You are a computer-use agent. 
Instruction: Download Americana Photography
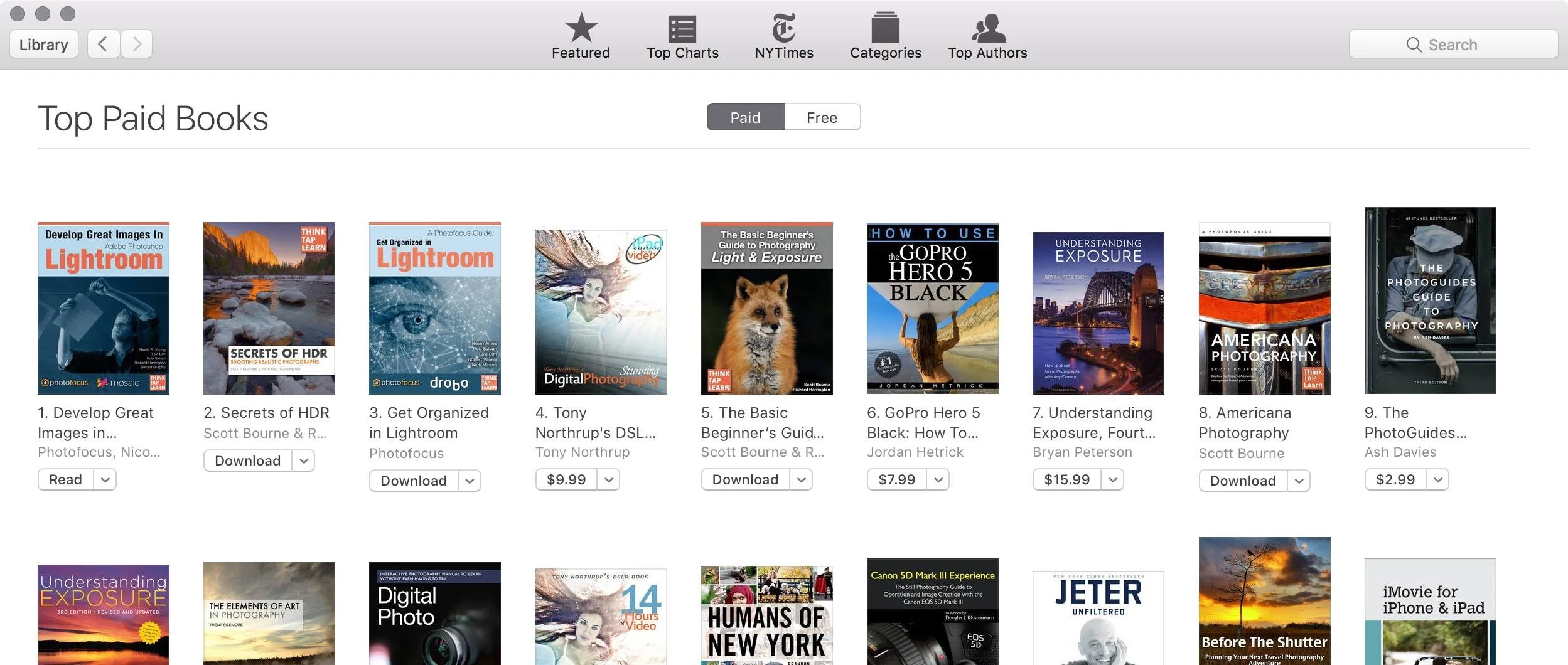pyautogui.click(x=1243, y=481)
